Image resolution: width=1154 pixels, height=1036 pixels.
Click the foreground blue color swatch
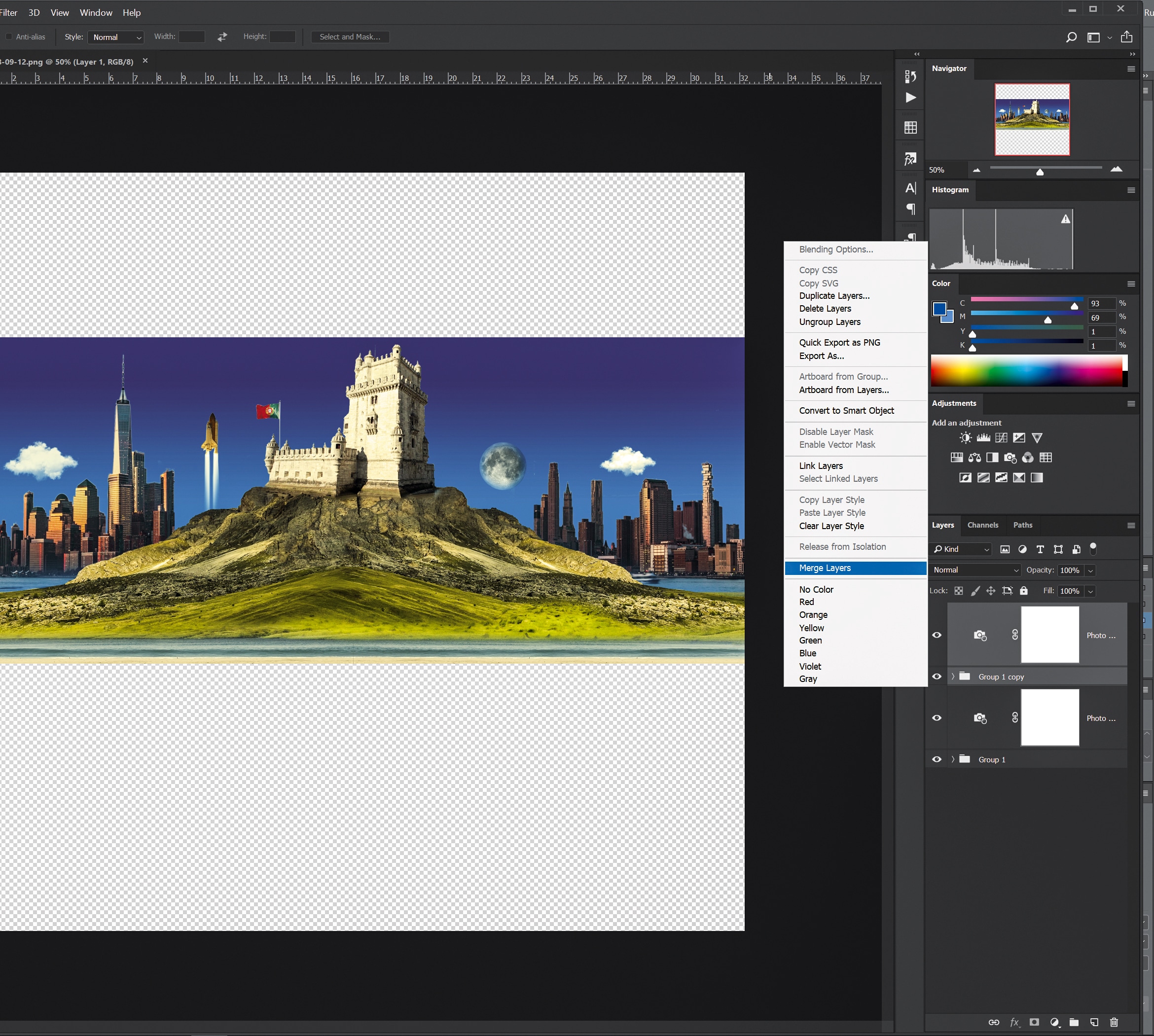939,309
